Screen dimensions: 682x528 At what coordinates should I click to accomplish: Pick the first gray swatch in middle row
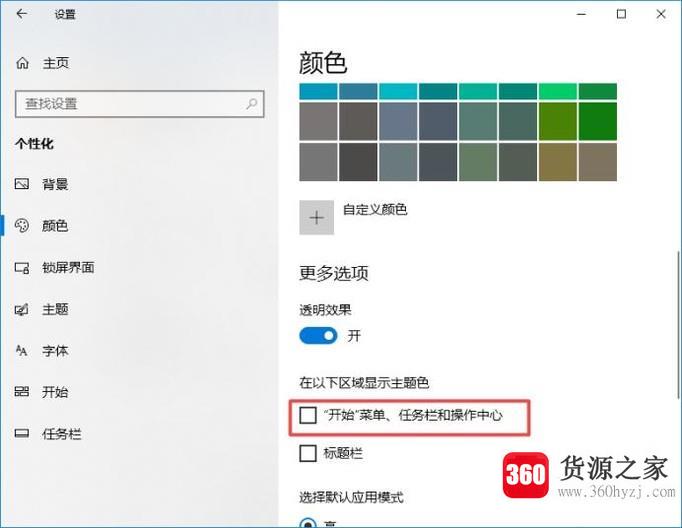pyautogui.click(x=318, y=121)
